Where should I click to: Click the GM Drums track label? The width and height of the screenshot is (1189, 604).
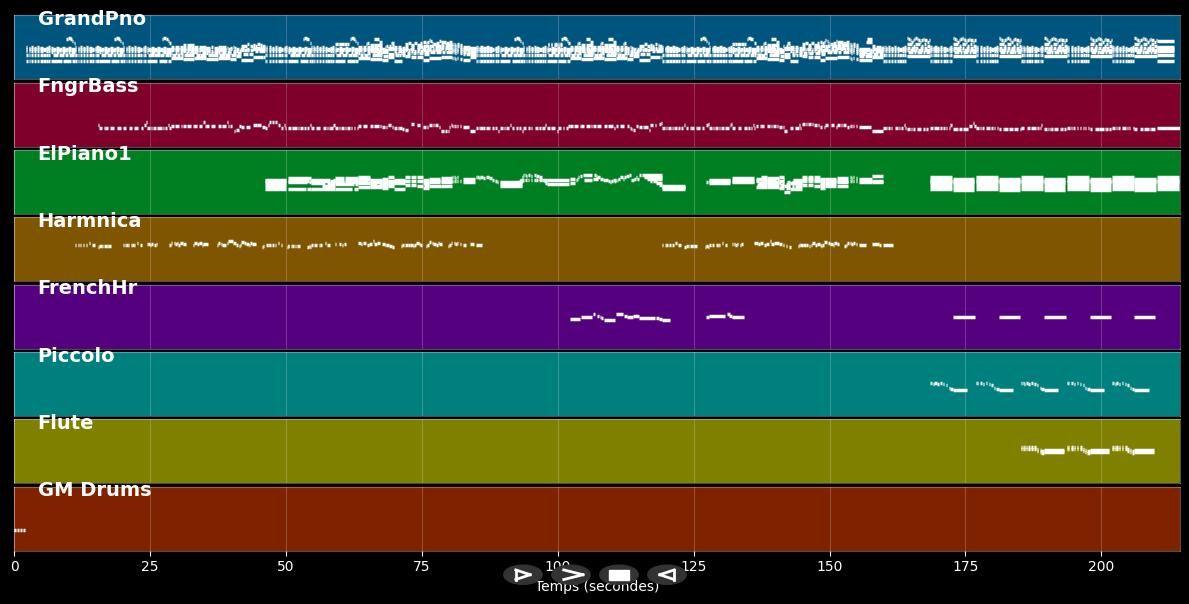point(94,490)
